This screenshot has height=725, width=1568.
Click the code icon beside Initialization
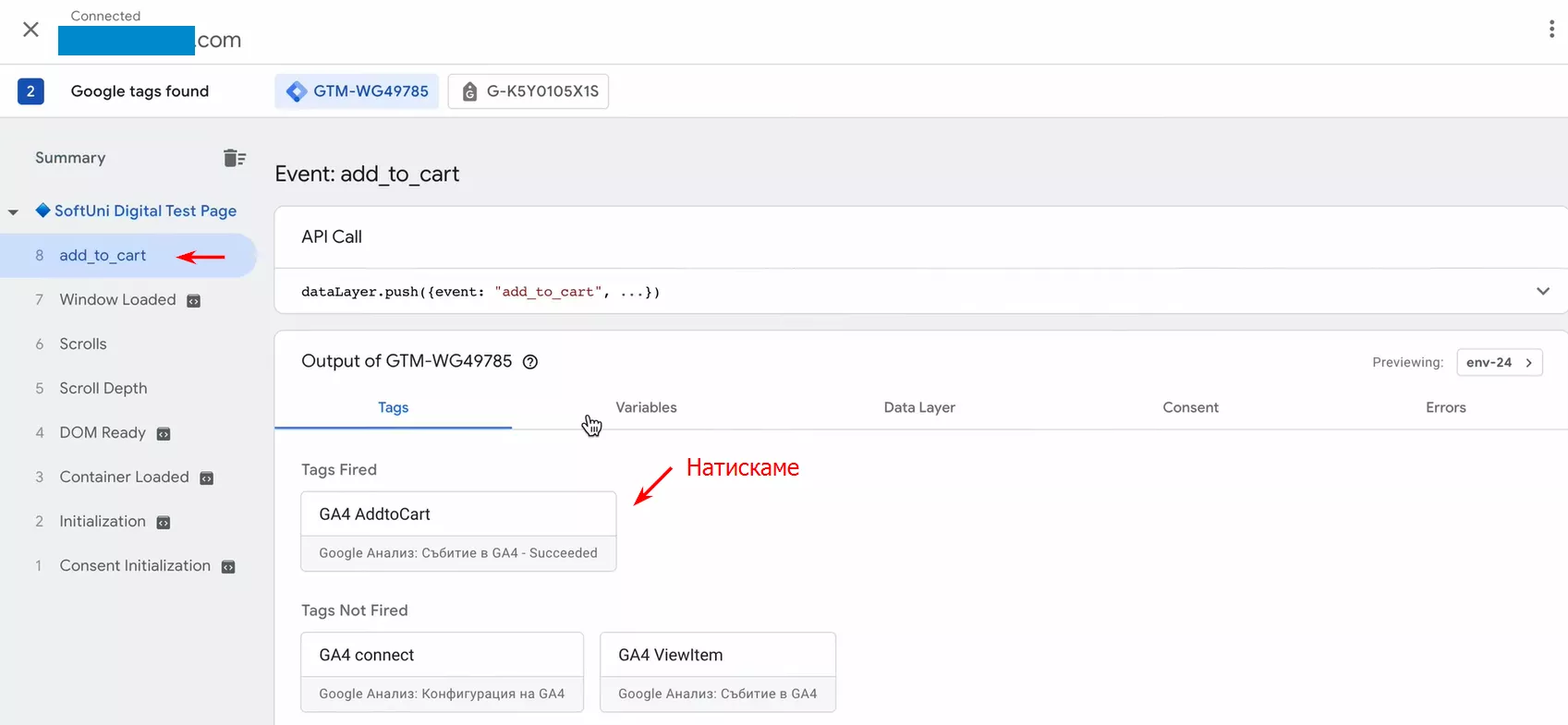click(164, 523)
